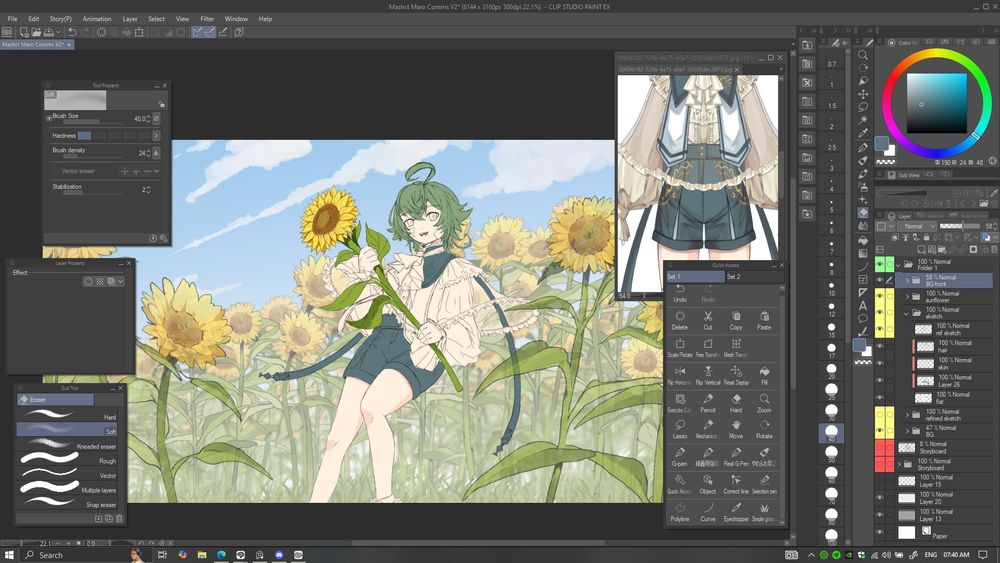Expand the BG front folder
Image resolution: width=1000 pixels, height=563 pixels.
pyautogui.click(x=907, y=280)
